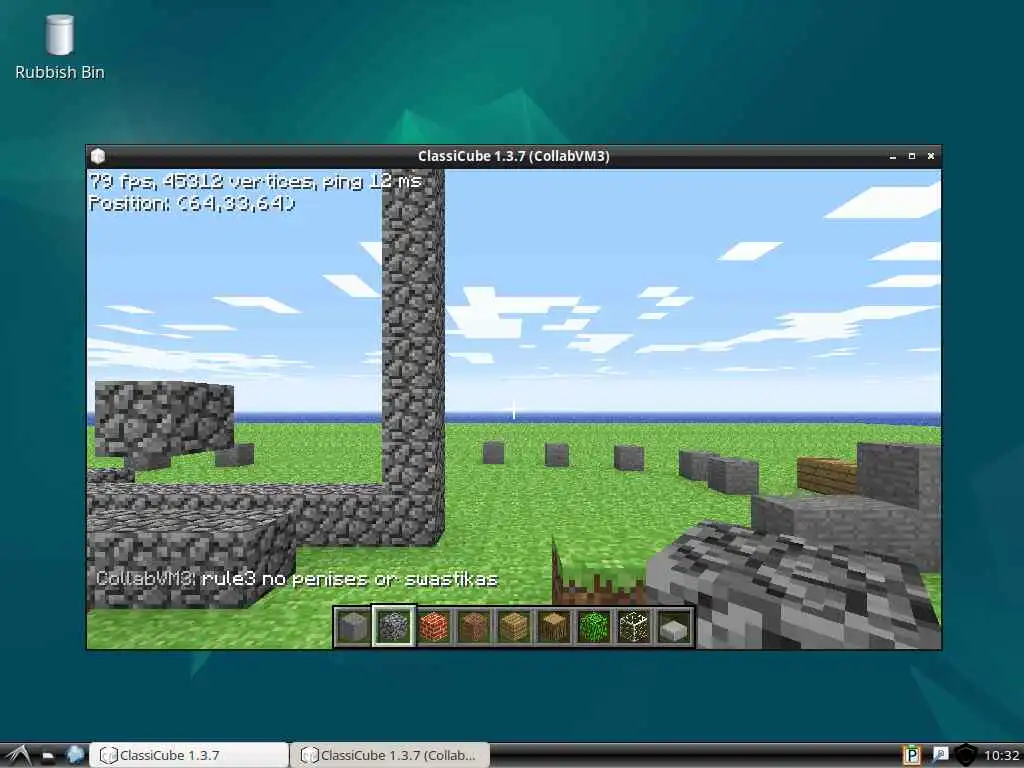
Task: Open the file manager taskbar icon
Action: pyautogui.click(x=48, y=756)
